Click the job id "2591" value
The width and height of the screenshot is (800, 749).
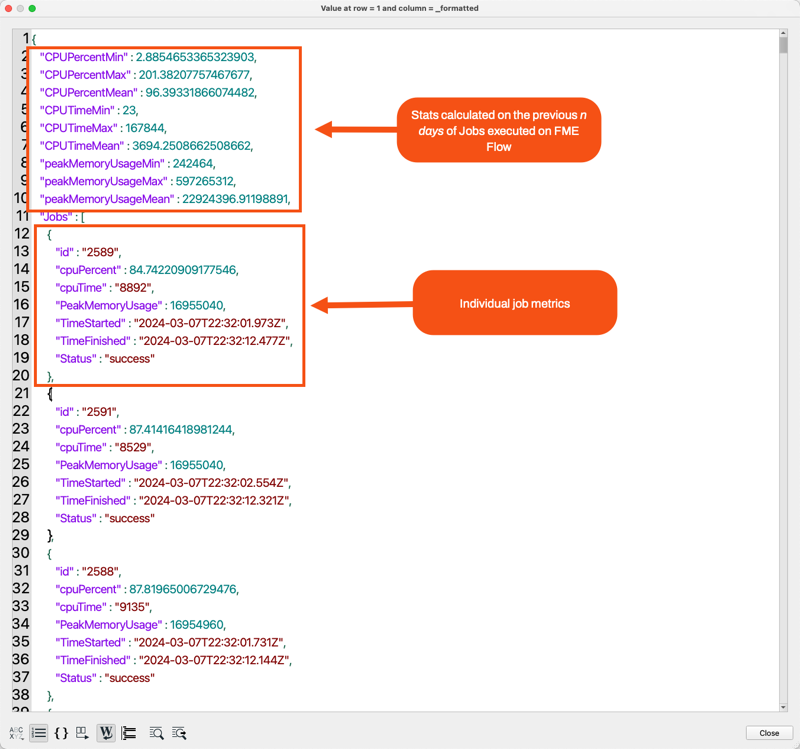[x=100, y=412]
